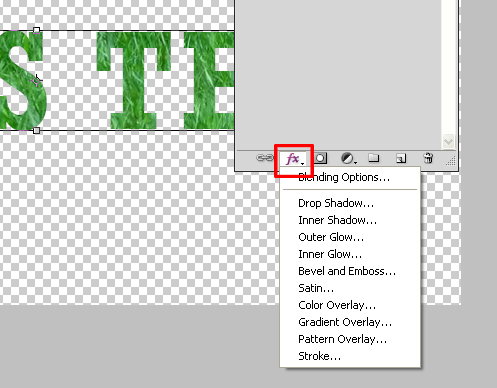Add a layer mask with mask icon
497x388 pixels.
click(x=321, y=158)
